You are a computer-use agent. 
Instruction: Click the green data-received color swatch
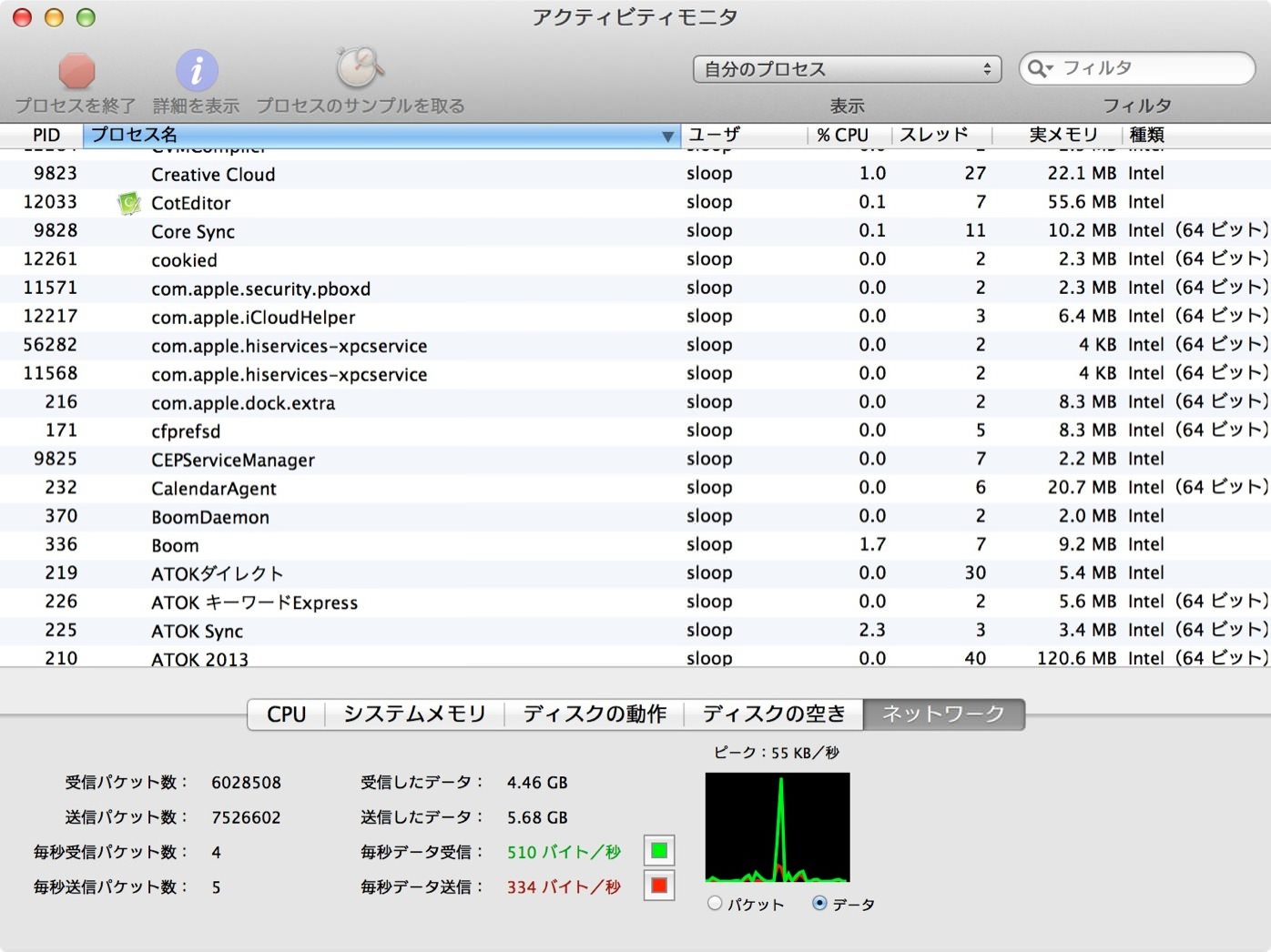[659, 851]
